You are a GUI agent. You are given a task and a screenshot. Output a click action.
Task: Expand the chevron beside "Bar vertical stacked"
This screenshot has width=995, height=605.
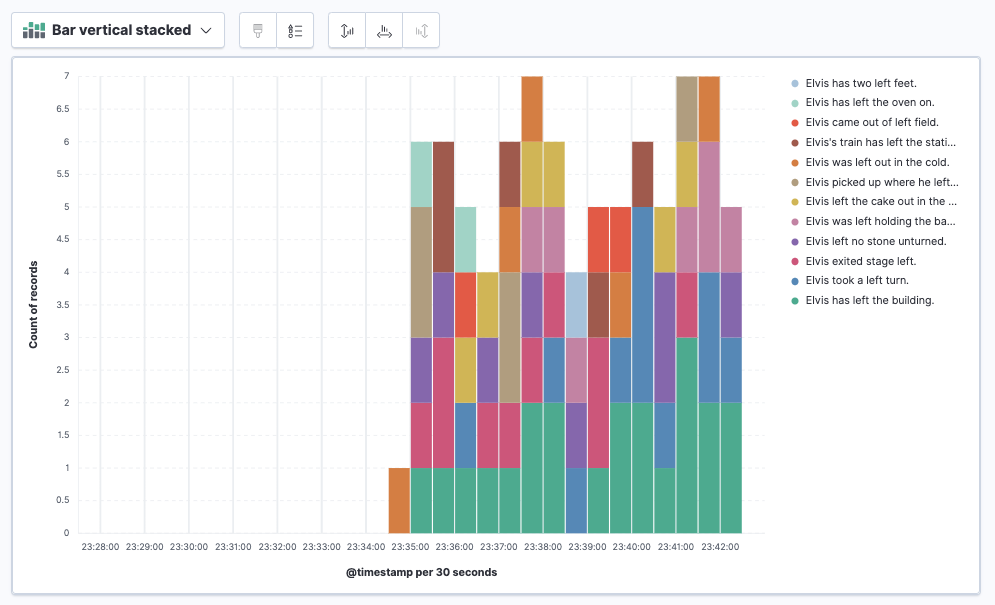point(205,30)
